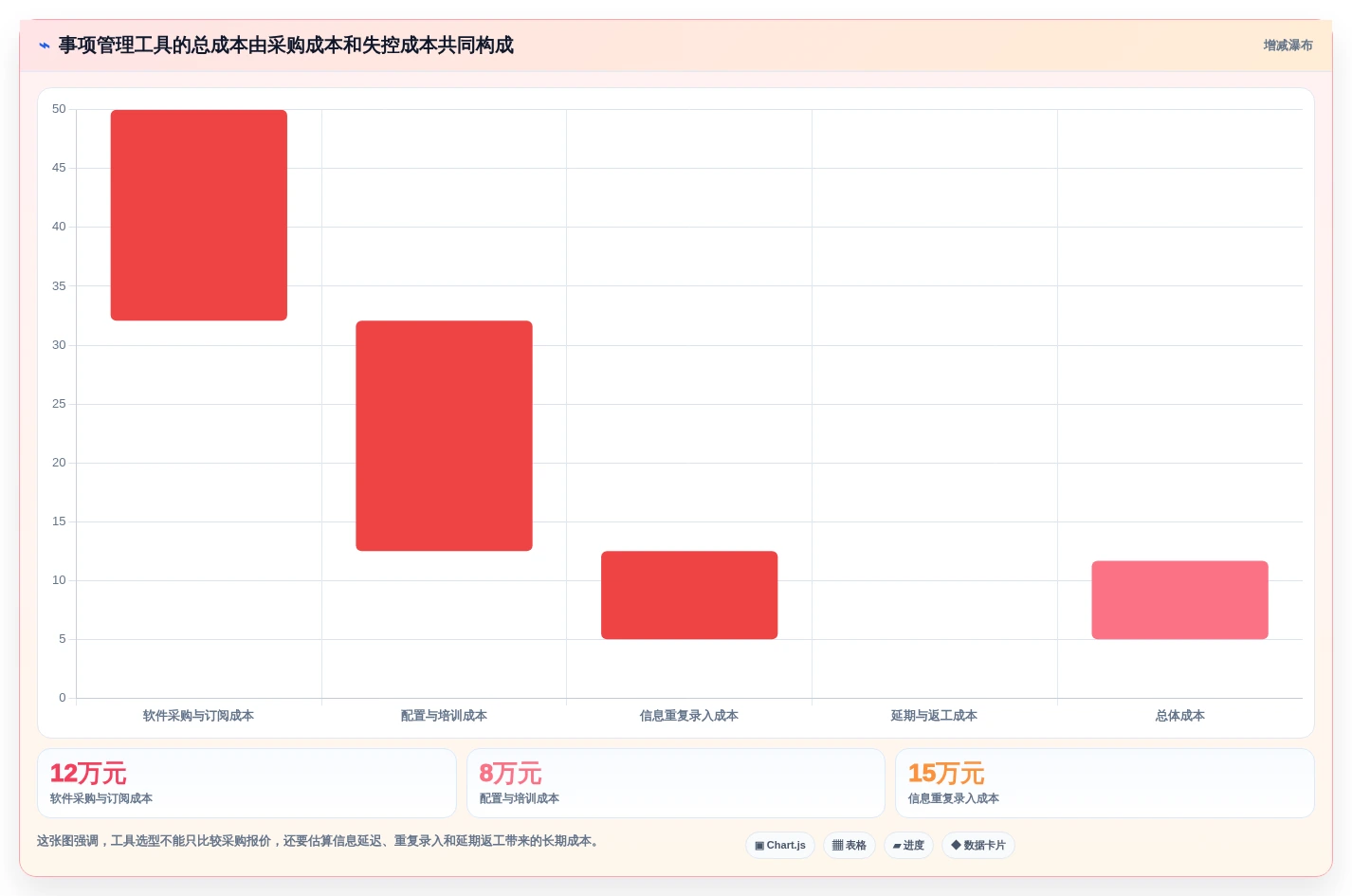Click the blue lightning icon beside the title

[x=45, y=46]
